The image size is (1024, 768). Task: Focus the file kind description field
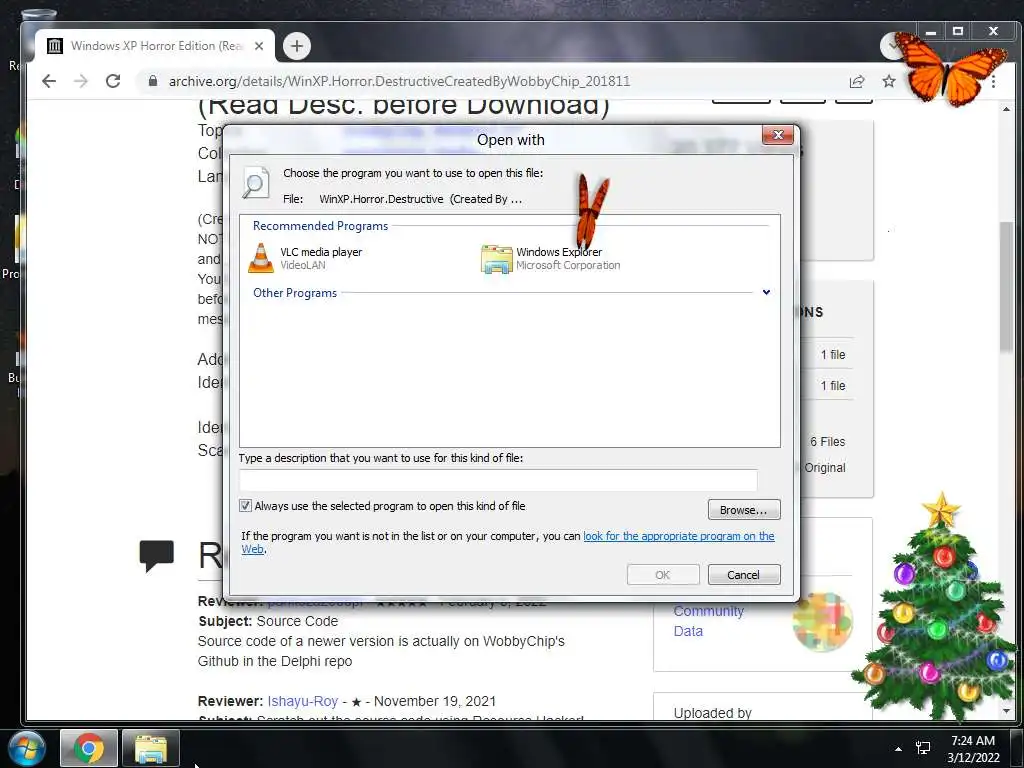[x=498, y=480]
